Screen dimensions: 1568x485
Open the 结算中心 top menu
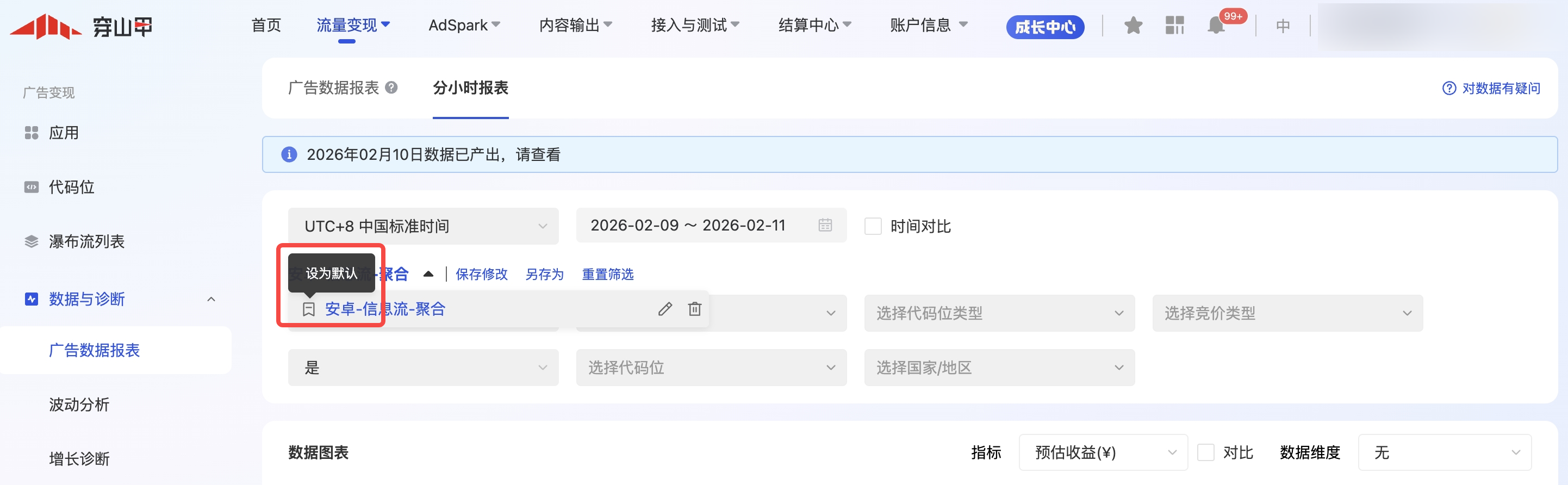tap(814, 26)
